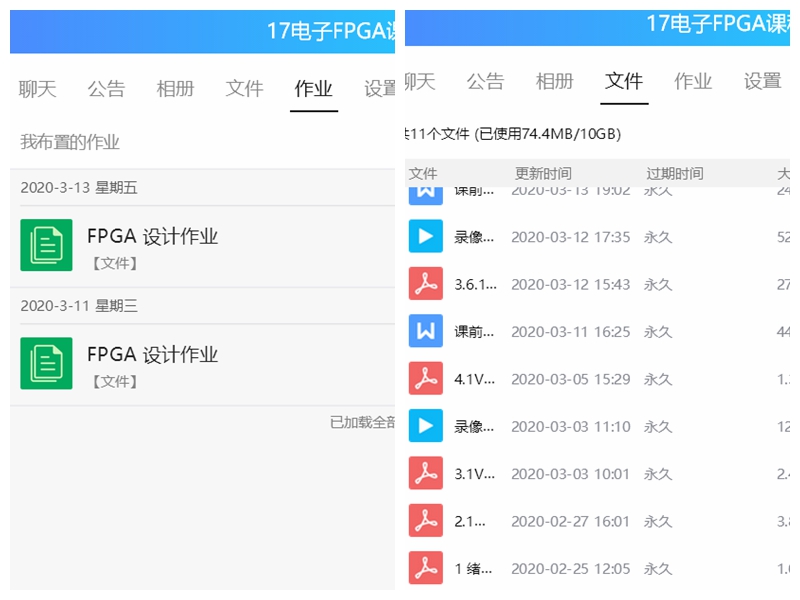
Task: Open the FPGA 设计作业 title from 2020-3-13
Action: (152, 237)
